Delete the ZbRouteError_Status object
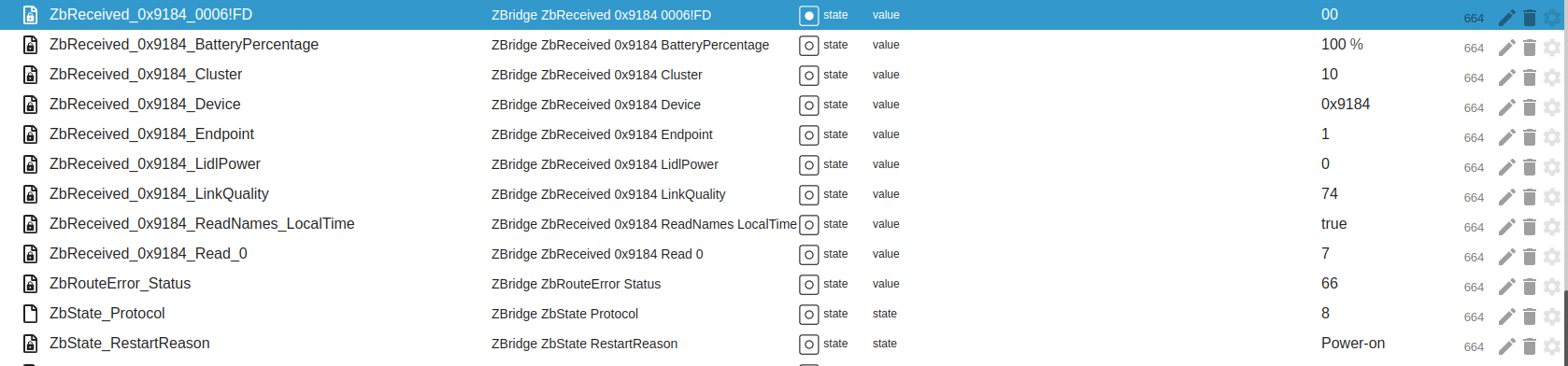Image resolution: width=1568 pixels, height=366 pixels. point(1530,287)
